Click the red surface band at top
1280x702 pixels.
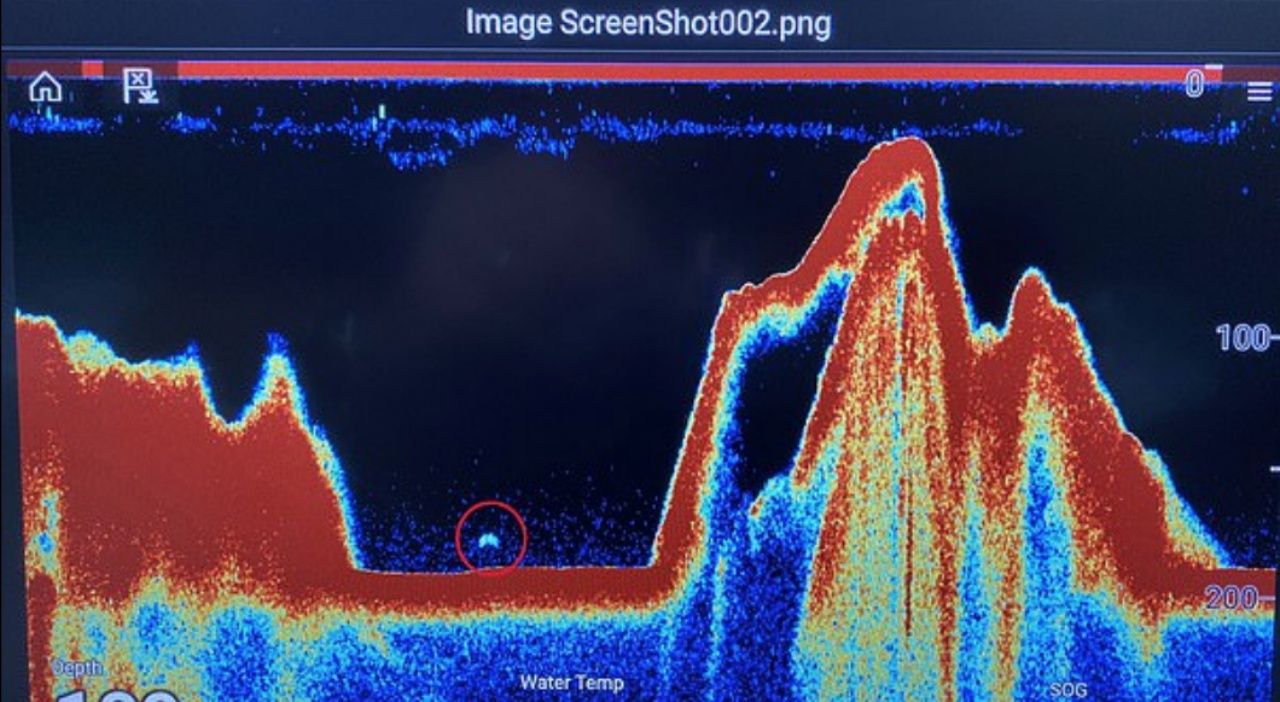point(640,71)
